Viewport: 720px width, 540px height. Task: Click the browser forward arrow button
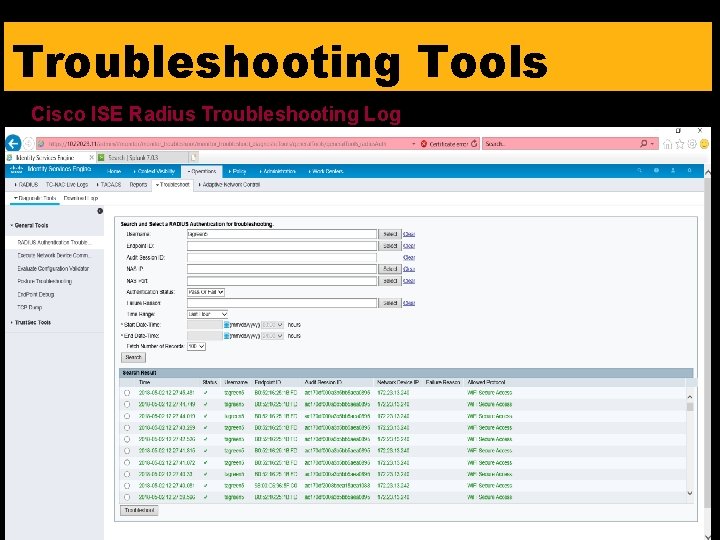28,144
